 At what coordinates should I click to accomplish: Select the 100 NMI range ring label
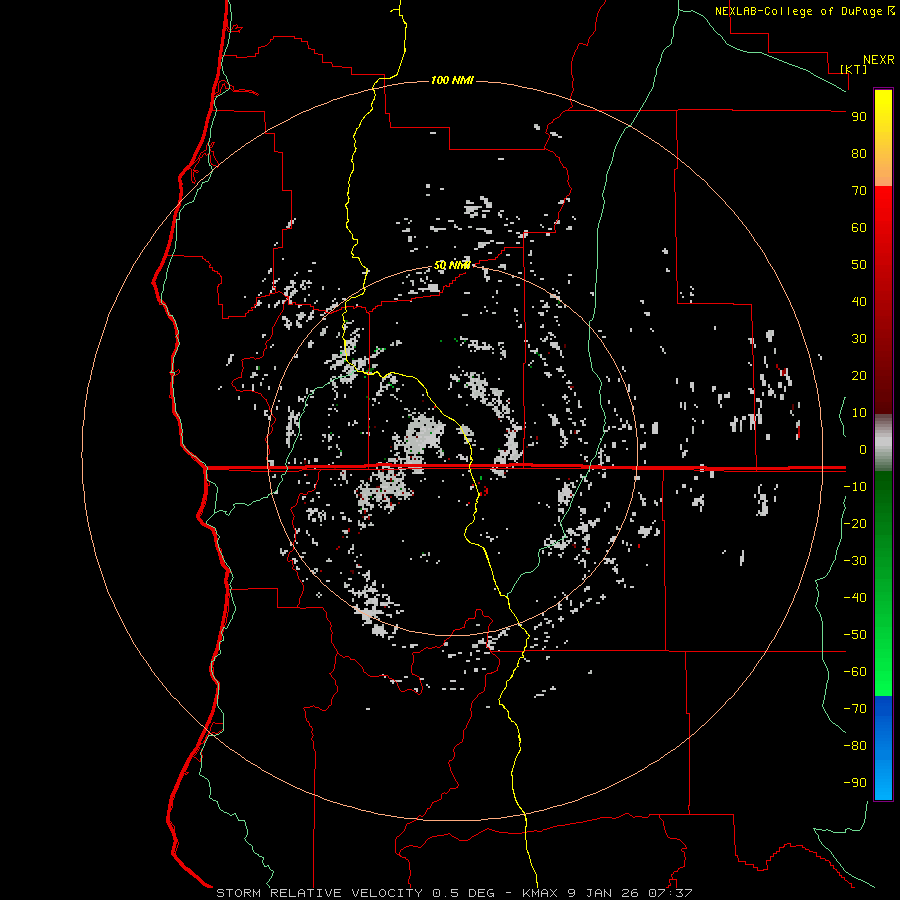pyautogui.click(x=452, y=80)
